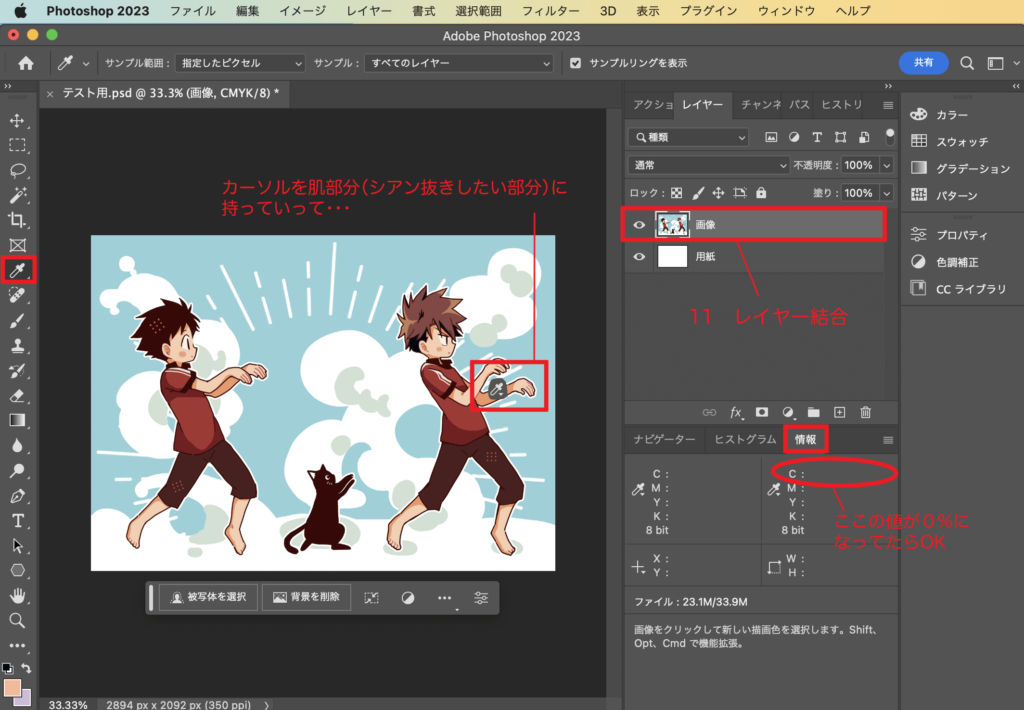This screenshot has height=710, width=1024.
Task: Create a new layer group folder
Action: (x=813, y=412)
